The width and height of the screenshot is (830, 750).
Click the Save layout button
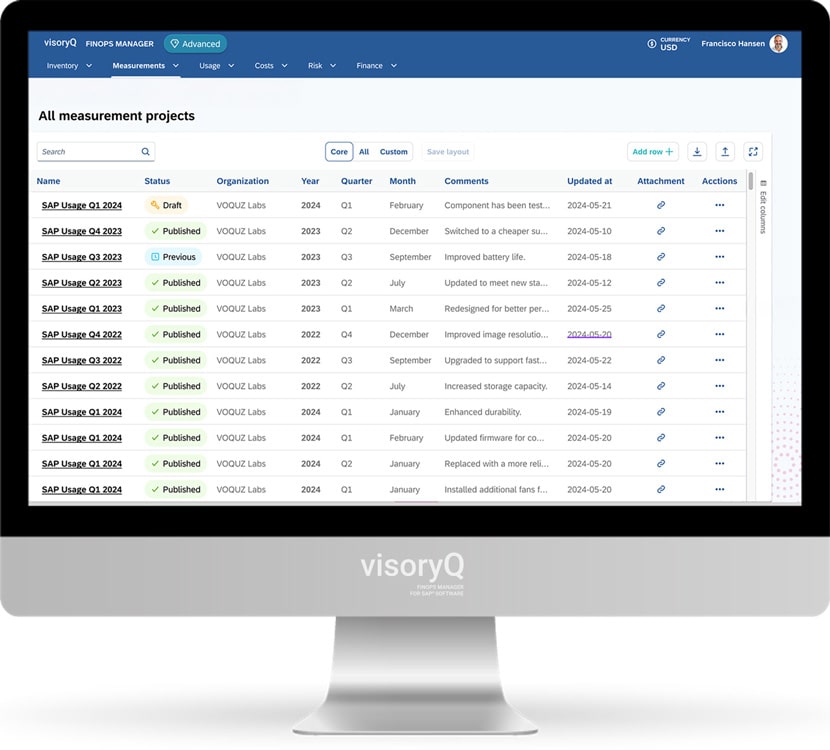[x=448, y=152]
